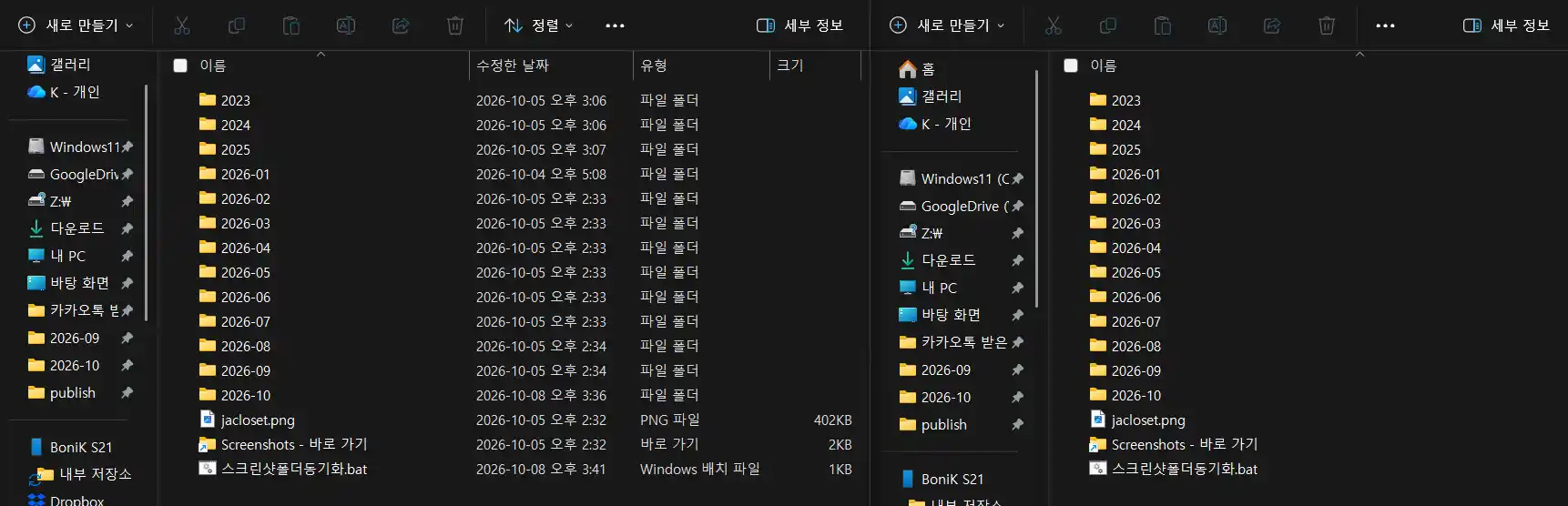Select 내부 저장소 in left window sidebar
Screen dimensions: 1568x506
(x=82, y=474)
